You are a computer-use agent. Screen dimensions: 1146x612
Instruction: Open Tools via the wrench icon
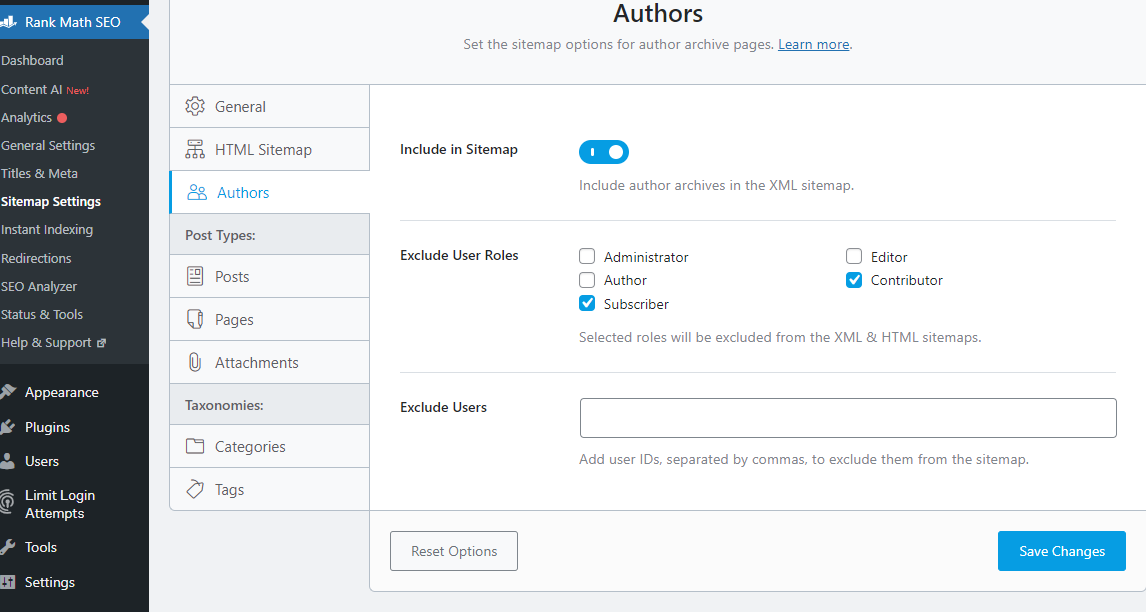(x=10, y=547)
